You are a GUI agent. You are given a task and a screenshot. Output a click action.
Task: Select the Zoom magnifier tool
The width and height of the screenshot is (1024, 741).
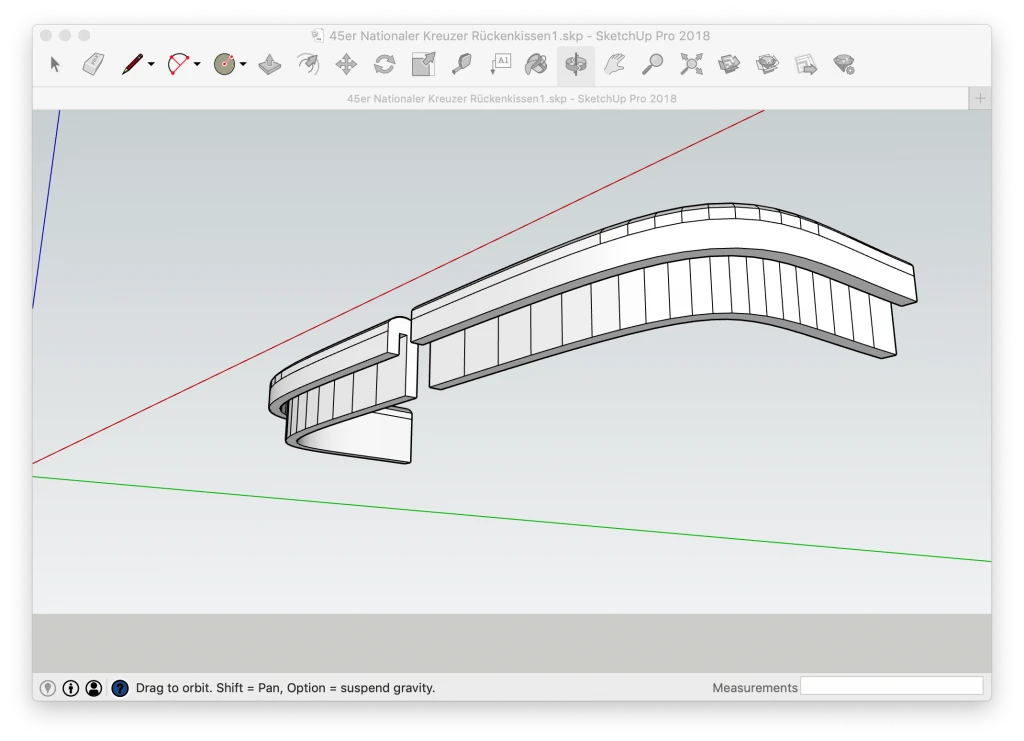(x=652, y=65)
